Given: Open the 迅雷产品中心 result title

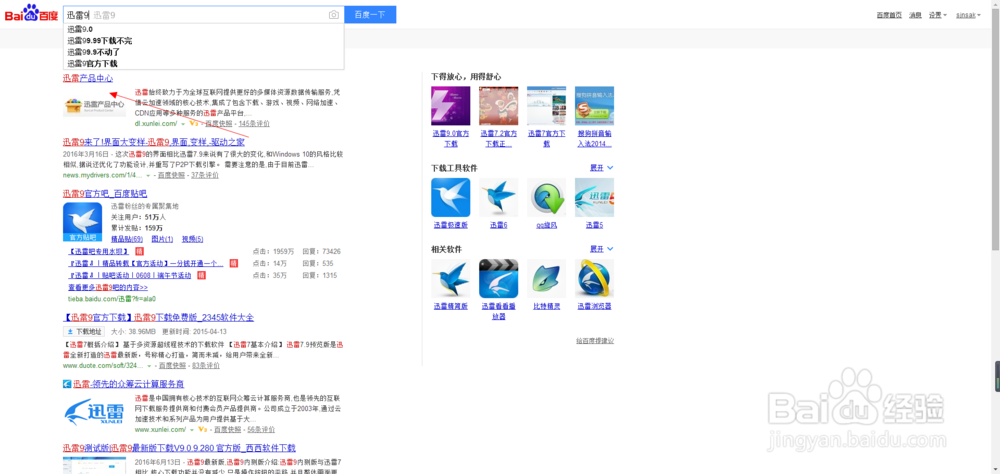Looking at the screenshot, I should pyautogui.click(x=87, y=78).
